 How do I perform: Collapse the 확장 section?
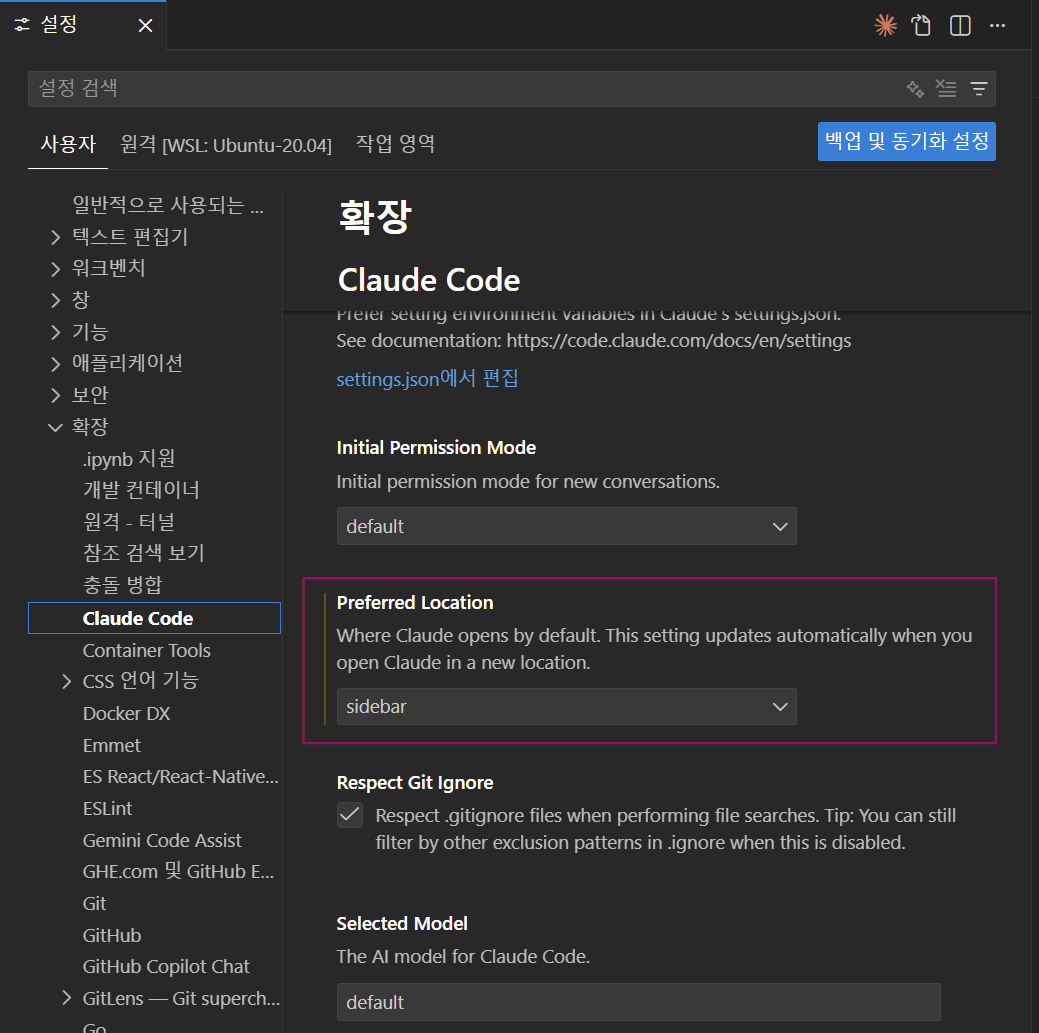click(x=56, y=427)
